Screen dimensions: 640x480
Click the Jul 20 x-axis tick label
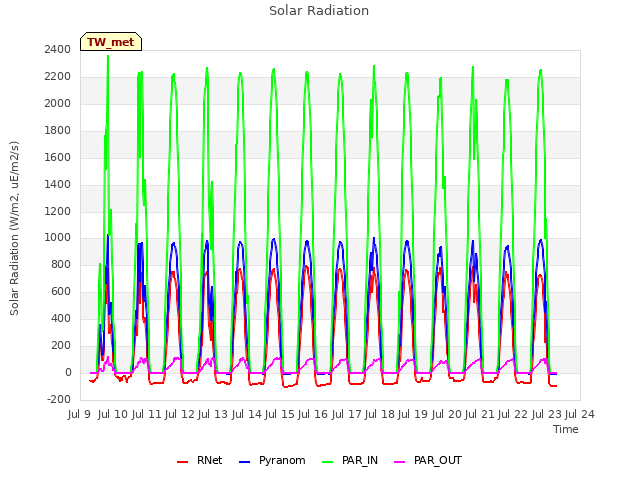click(446, 414)
